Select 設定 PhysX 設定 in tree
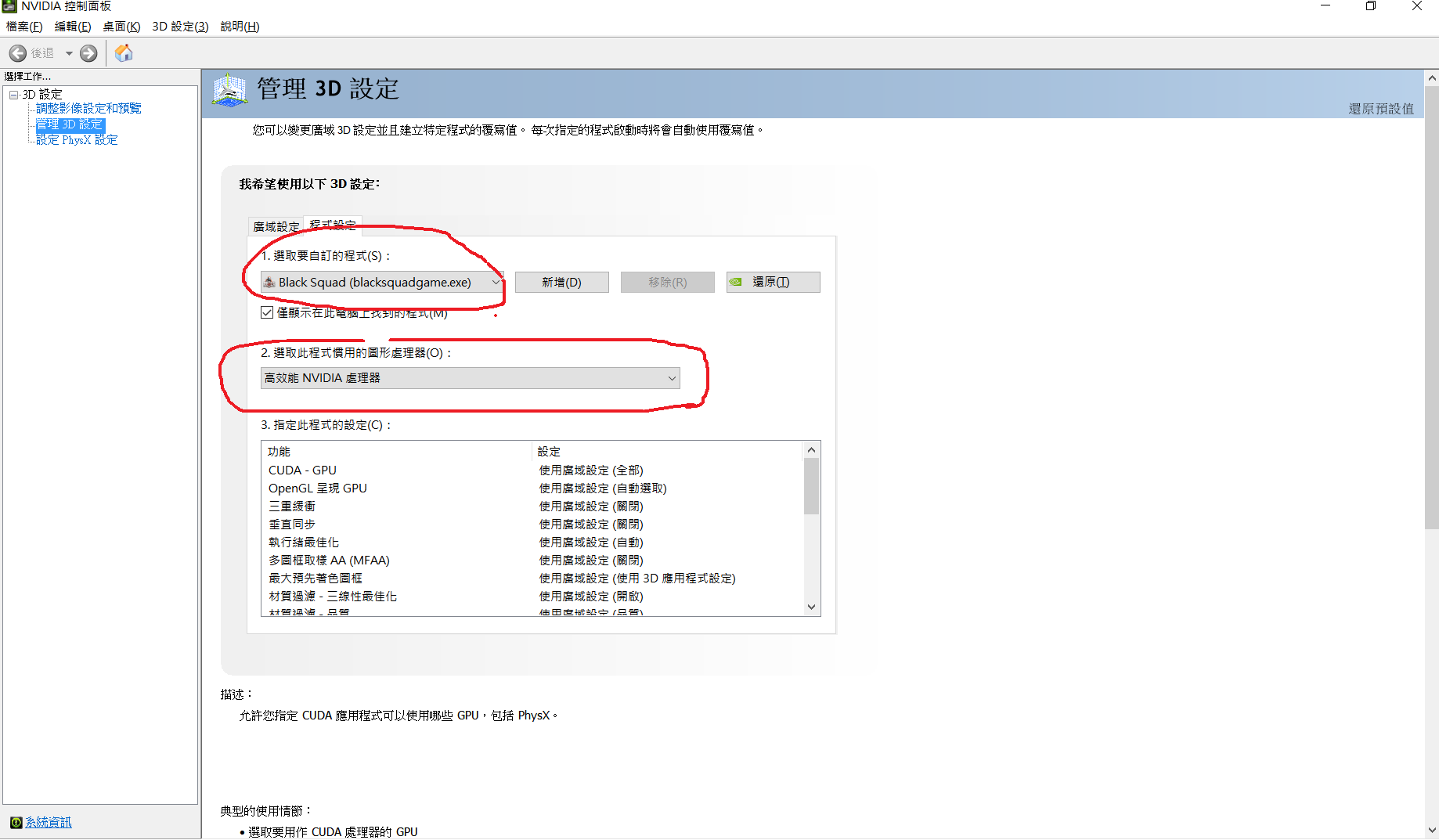The height and width of the screenshot is (840, 1439). pyautogui.click(x=77, y=140)
